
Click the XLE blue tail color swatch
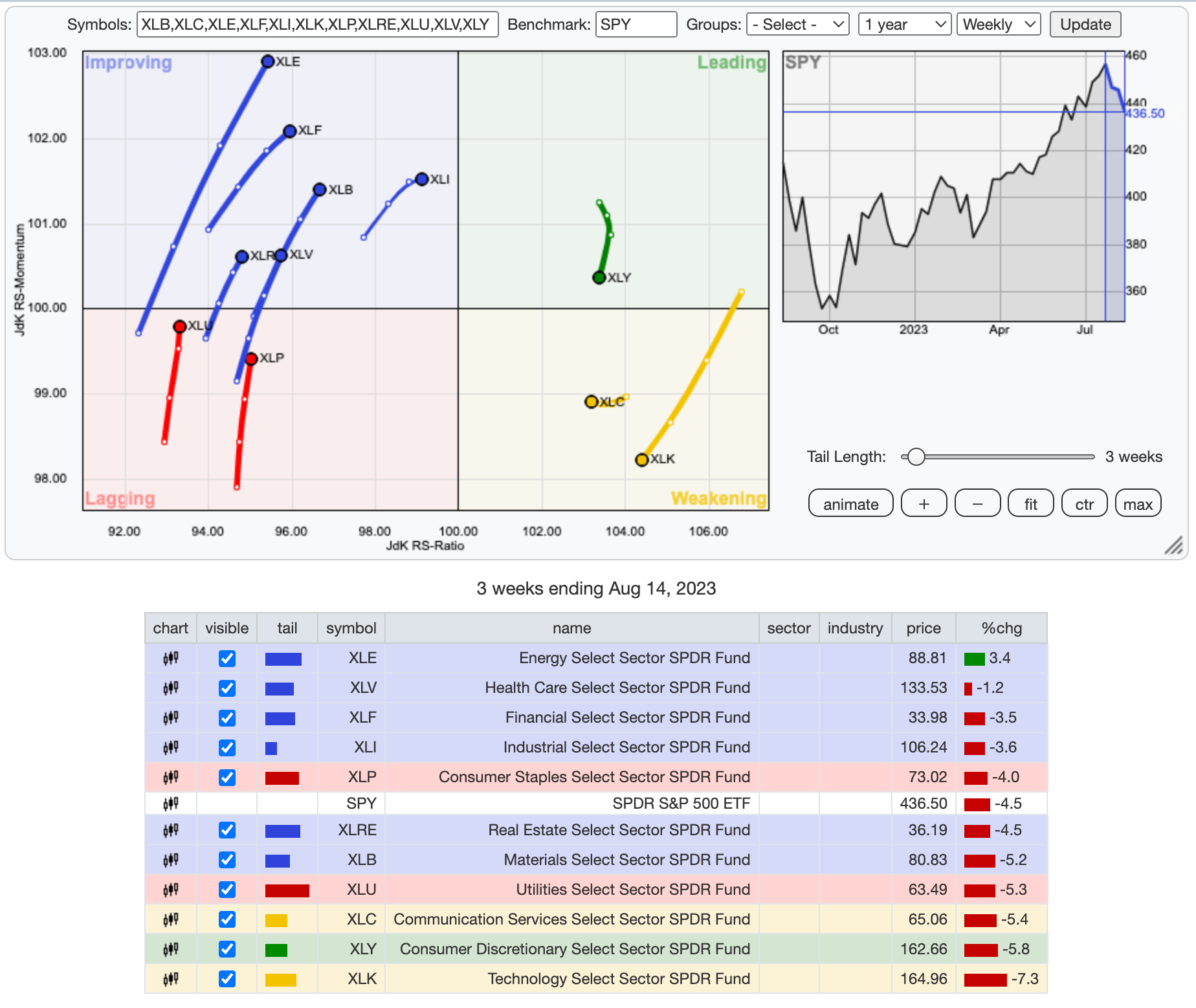(283, 659)
